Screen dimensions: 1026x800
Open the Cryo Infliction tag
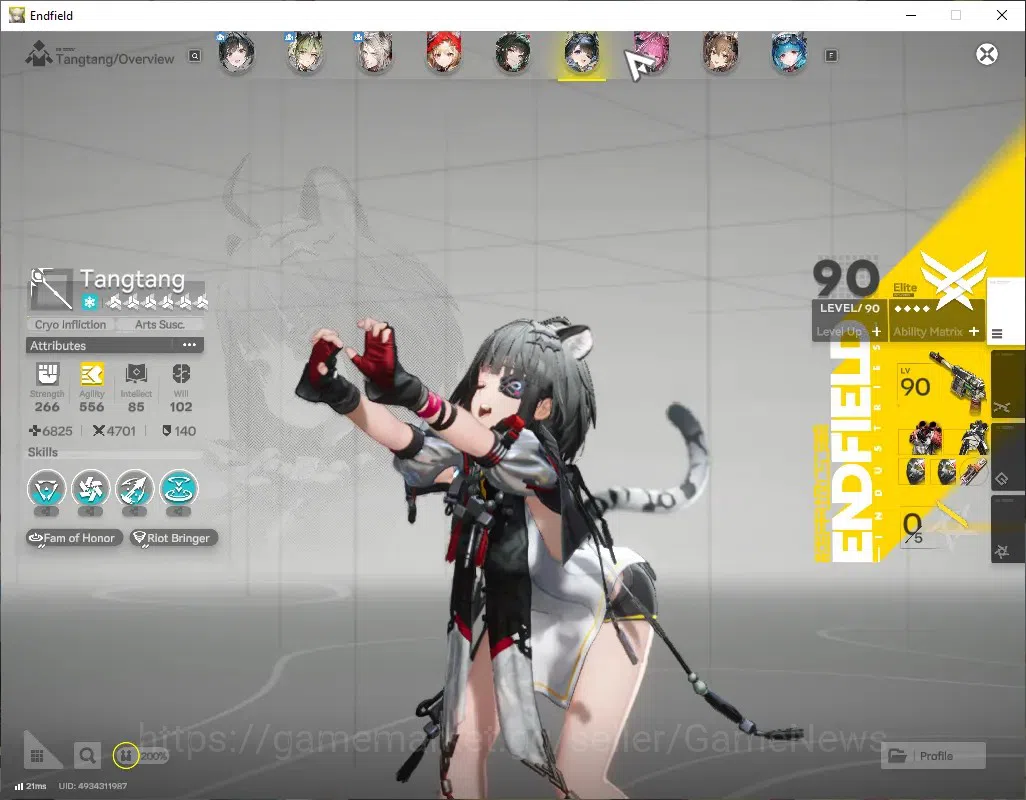click(71, 324)
